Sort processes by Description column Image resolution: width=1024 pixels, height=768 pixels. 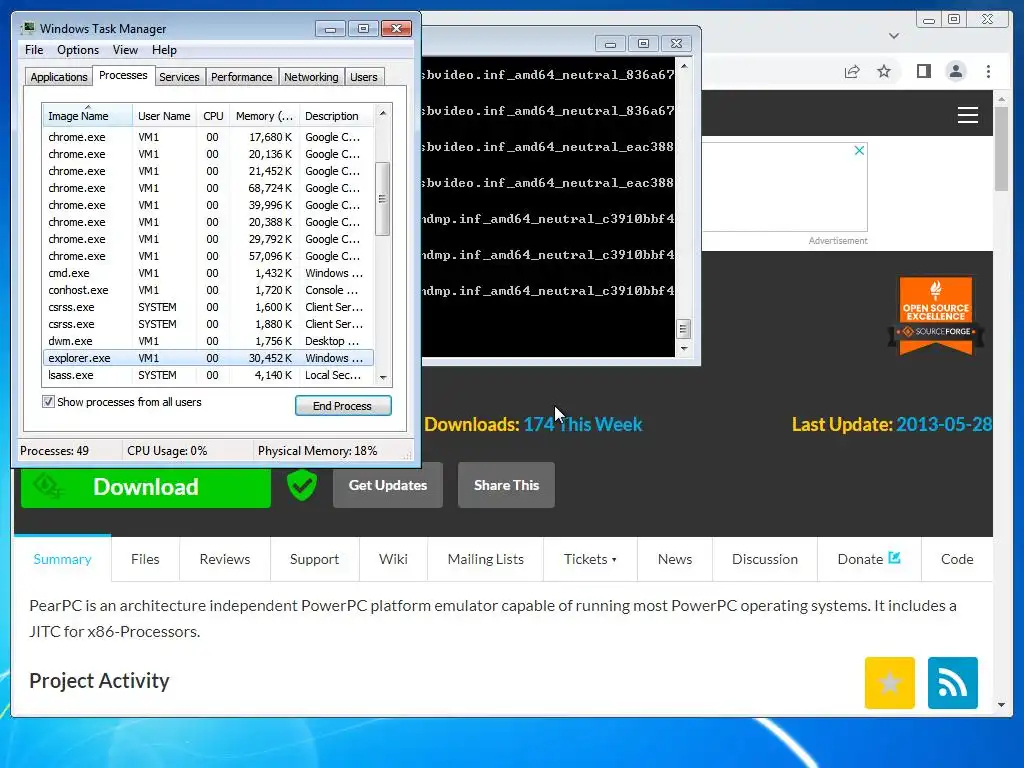(337, 116)
